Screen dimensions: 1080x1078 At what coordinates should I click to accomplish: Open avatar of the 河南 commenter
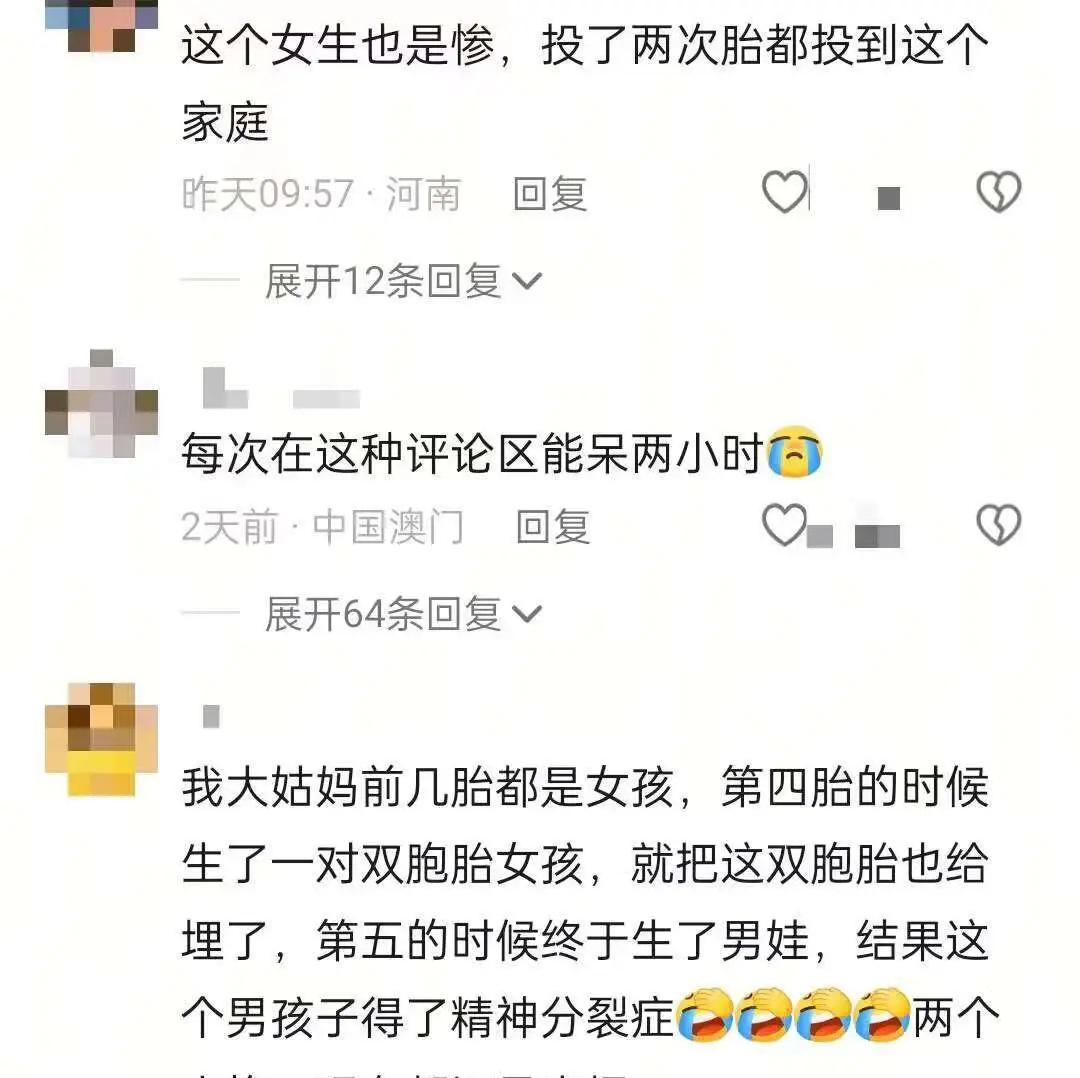click(x=101, y=25)
